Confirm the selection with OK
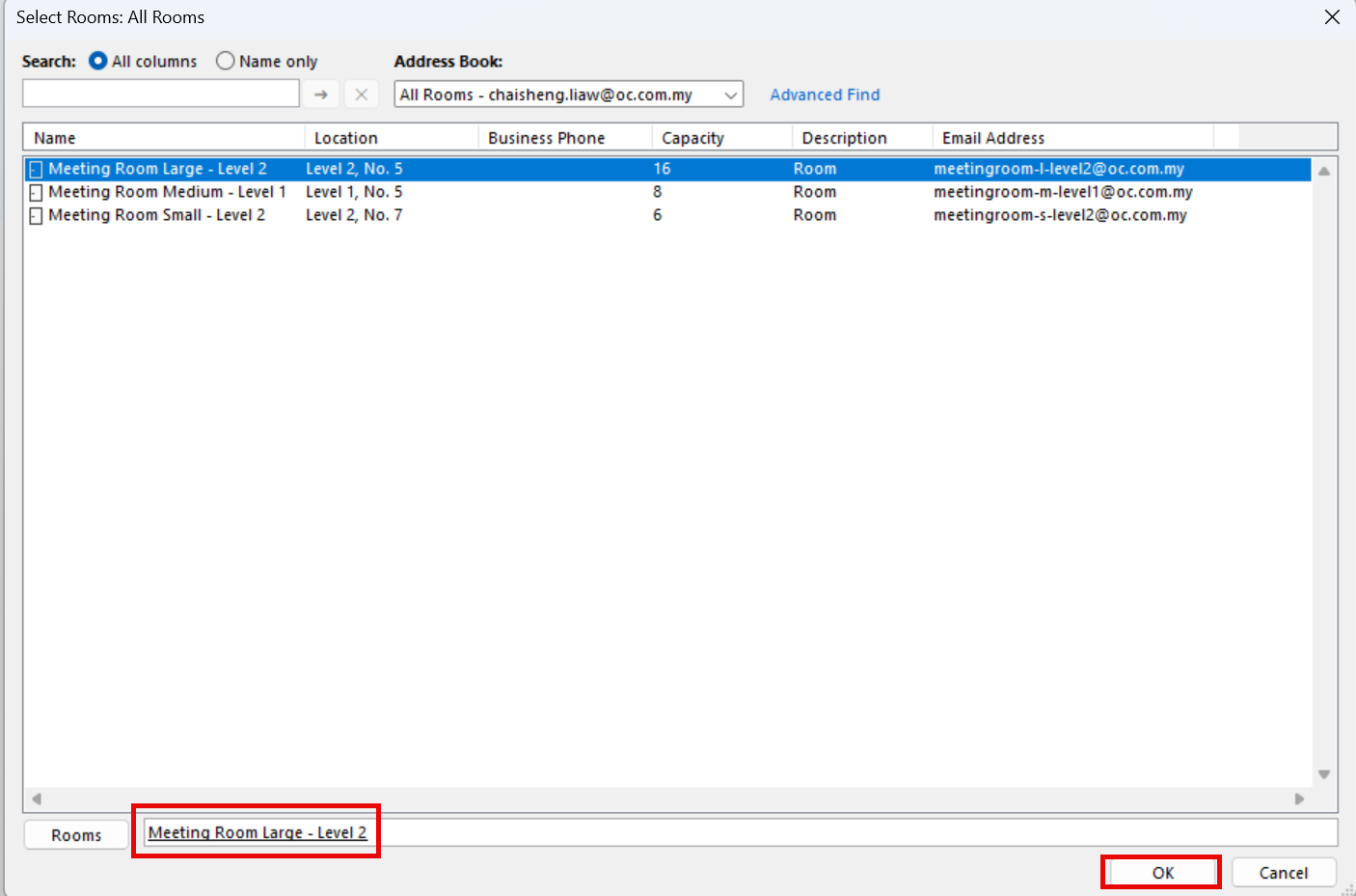 (x=1162, y=872)
